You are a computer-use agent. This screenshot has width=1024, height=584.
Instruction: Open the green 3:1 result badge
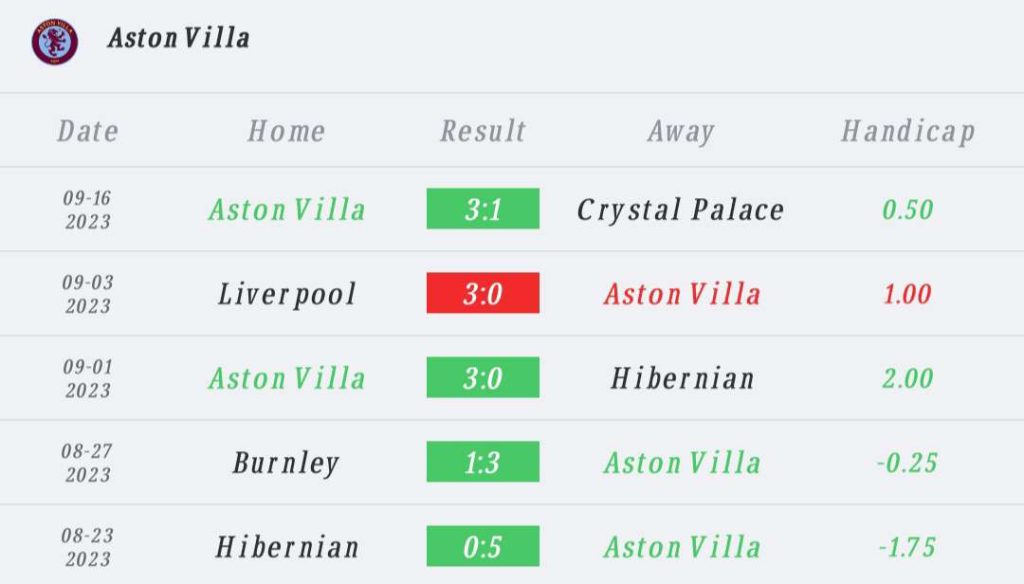pos(483,208)
